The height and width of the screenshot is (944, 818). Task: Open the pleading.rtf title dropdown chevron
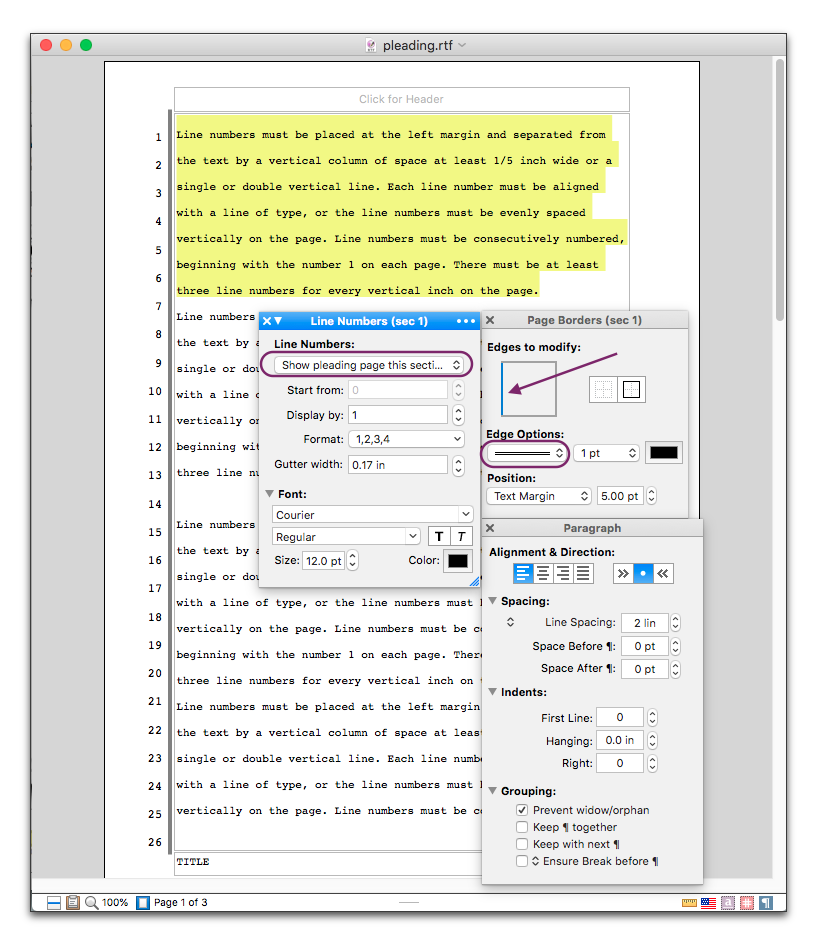[462, 45]
